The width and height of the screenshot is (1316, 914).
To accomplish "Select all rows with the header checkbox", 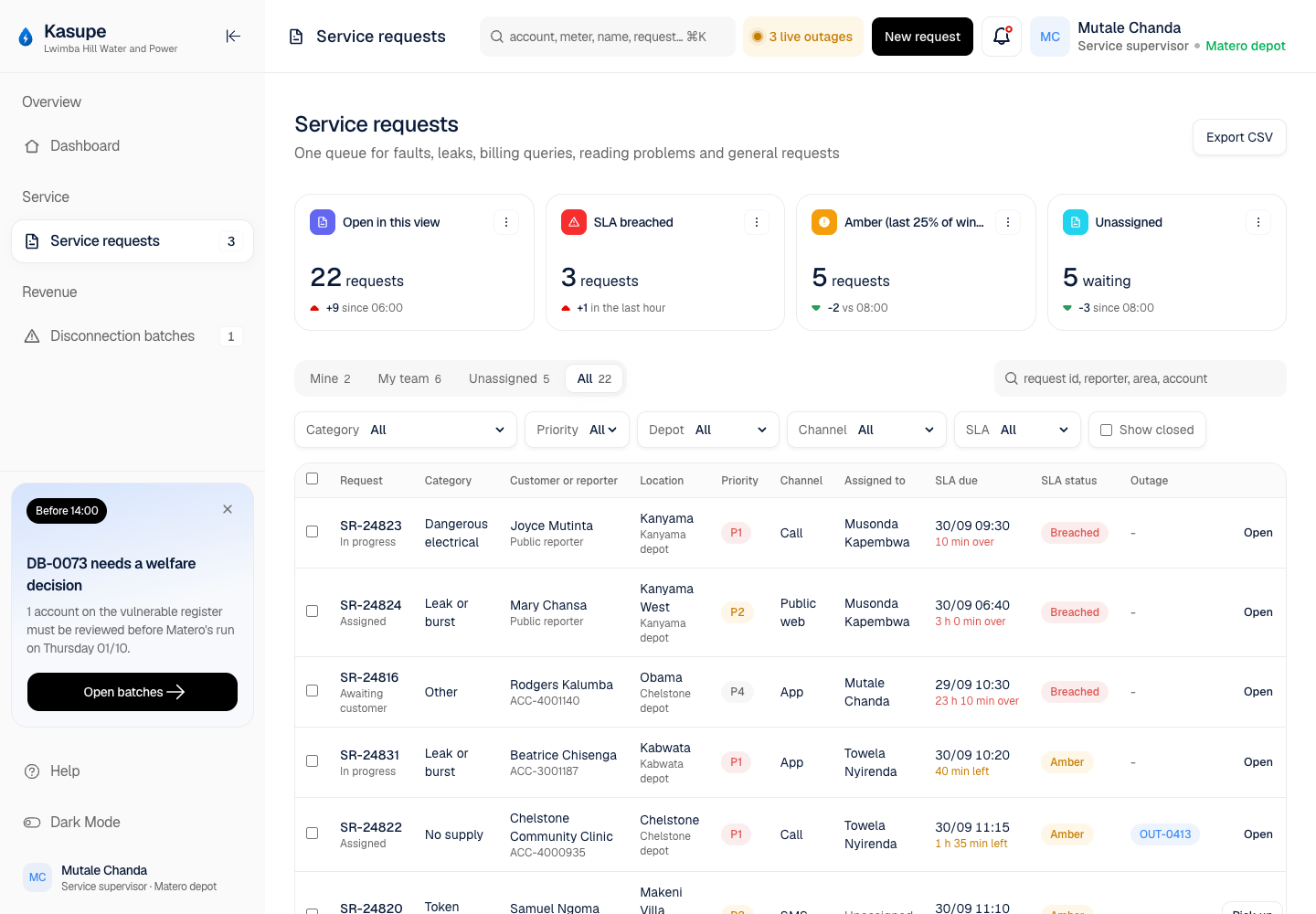I will 312,479.
